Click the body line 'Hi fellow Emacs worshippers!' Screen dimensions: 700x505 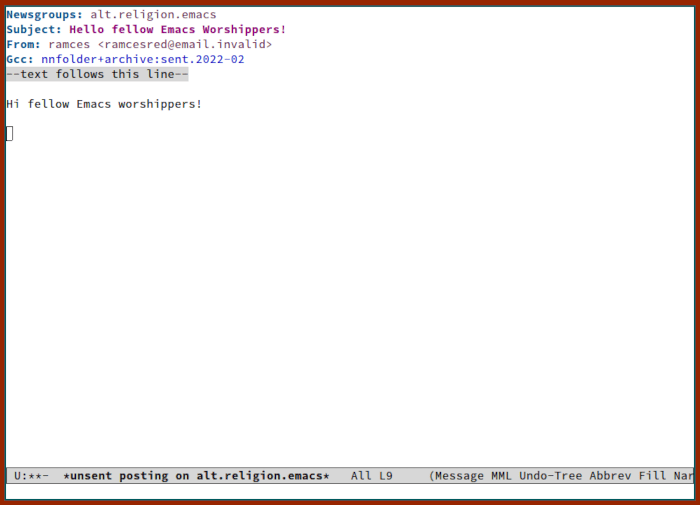click(104, 104)
